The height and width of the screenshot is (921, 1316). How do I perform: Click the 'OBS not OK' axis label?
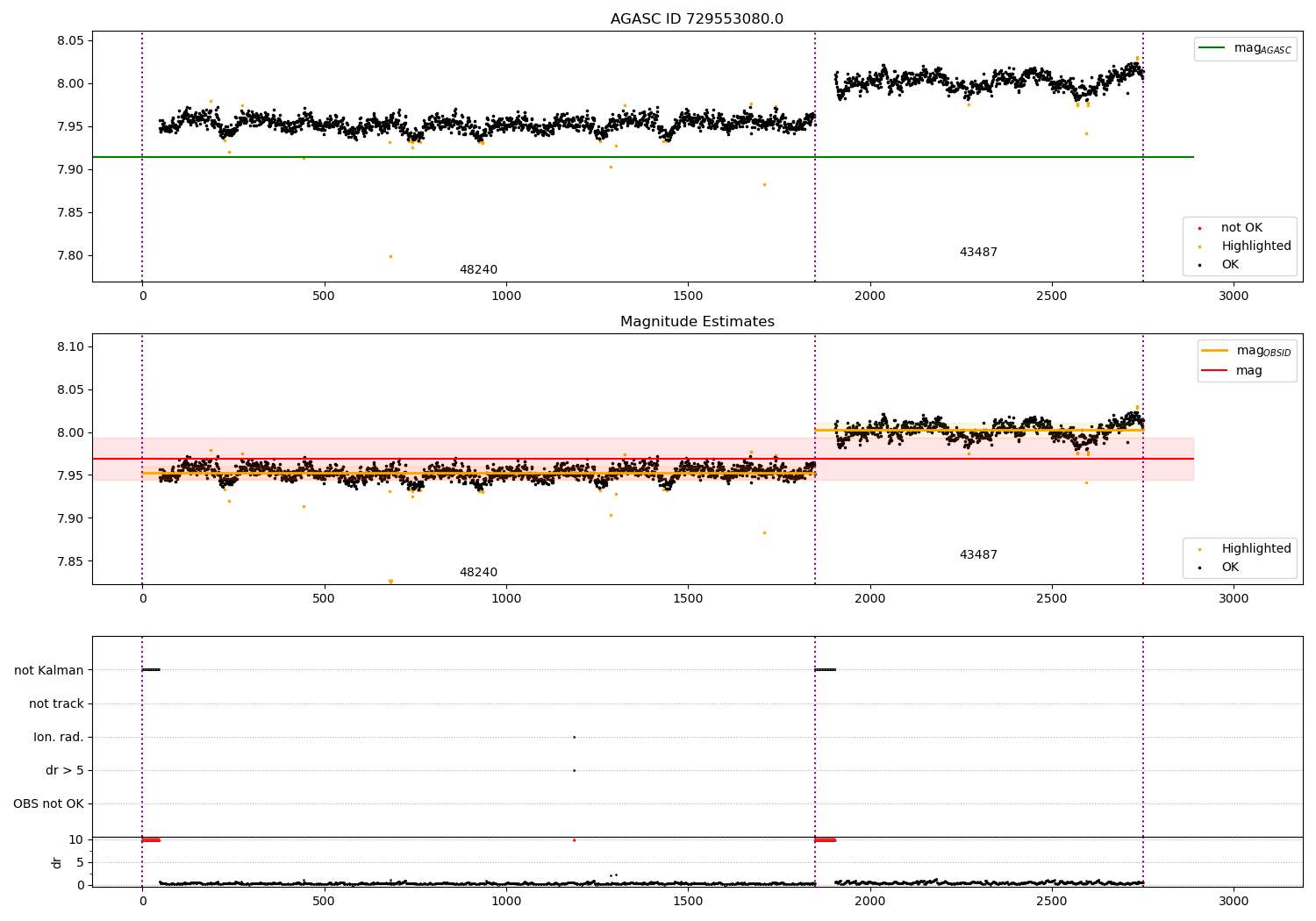click(x=48, y=803)
